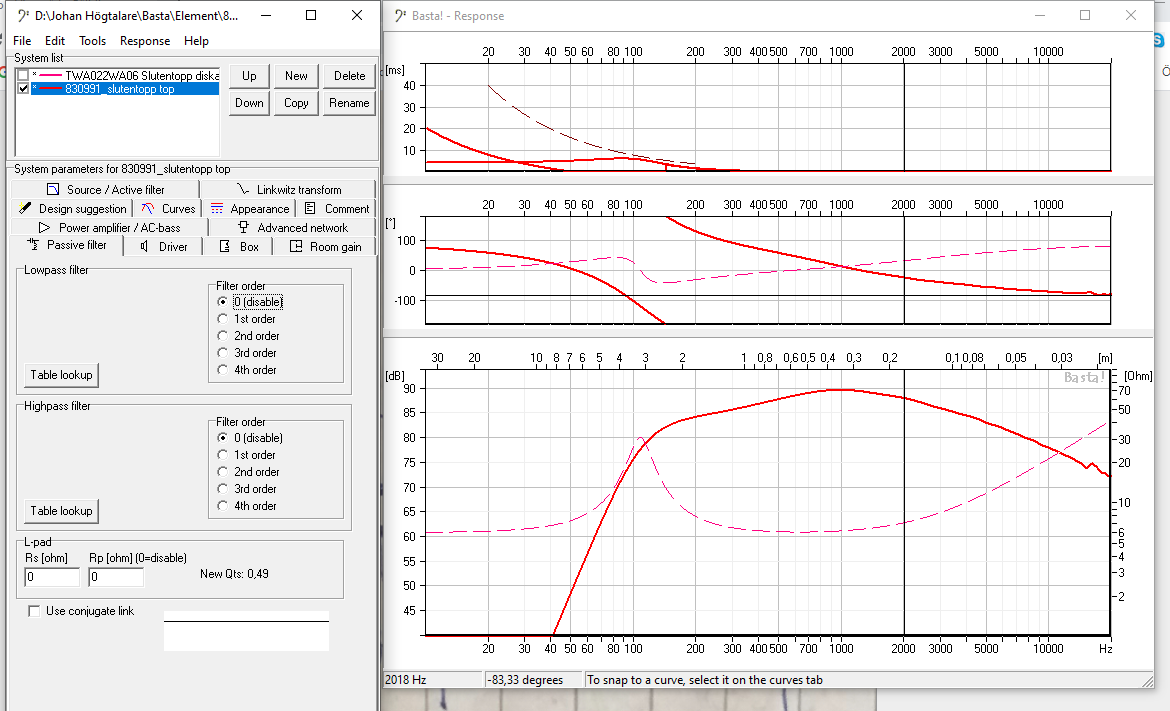The width and height of the screenshot is (1170, 711).
Task: Open the Response menu
Action: [x=145, y=41]
